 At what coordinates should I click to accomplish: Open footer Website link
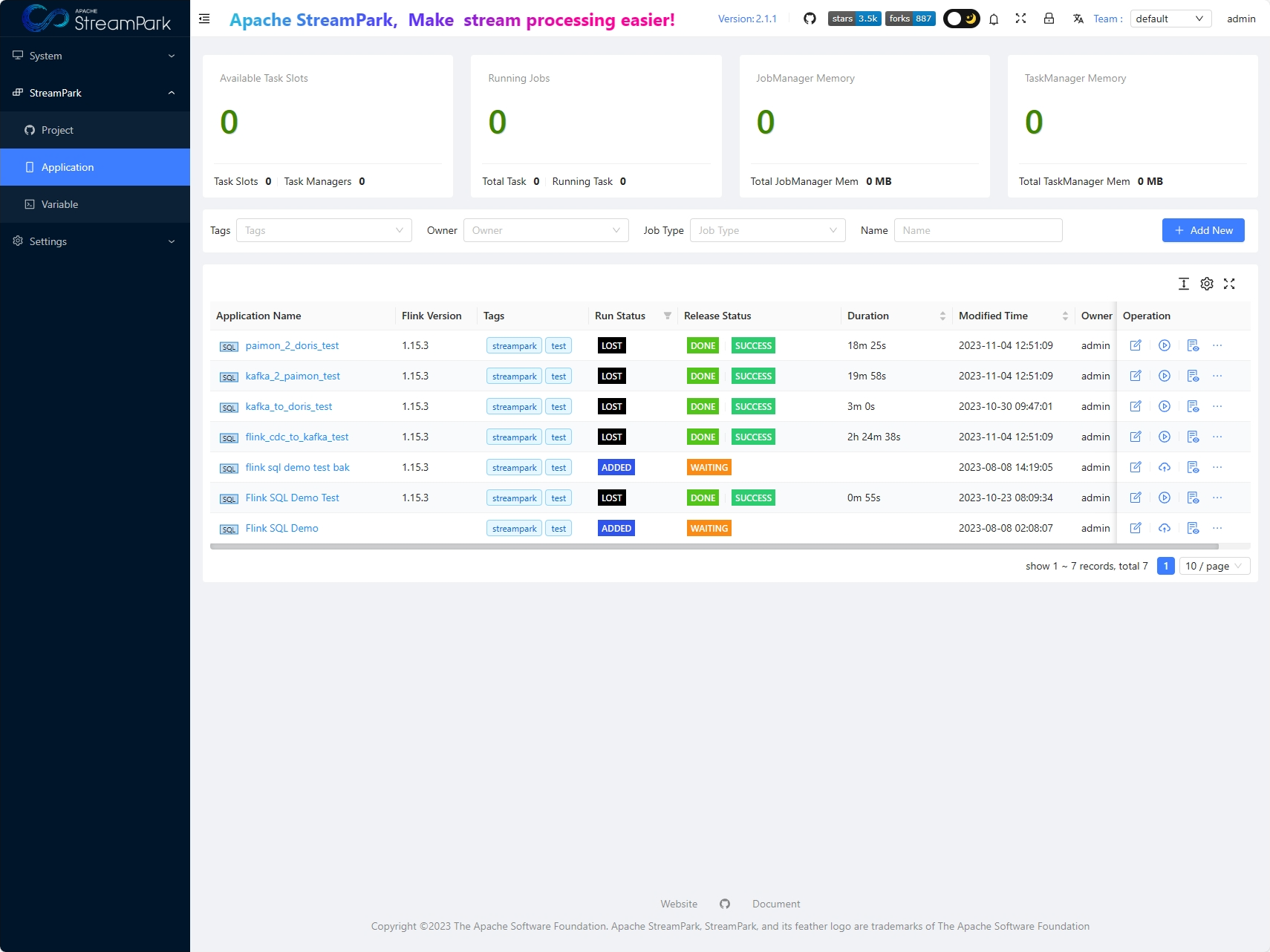(679, 904)
